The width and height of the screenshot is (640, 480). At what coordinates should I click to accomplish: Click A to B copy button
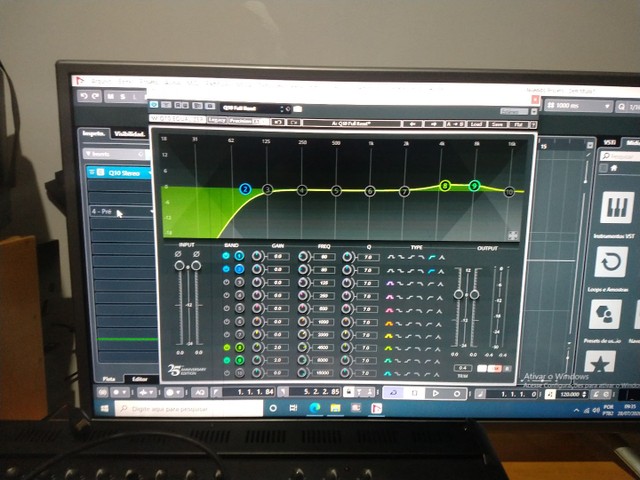455,124
